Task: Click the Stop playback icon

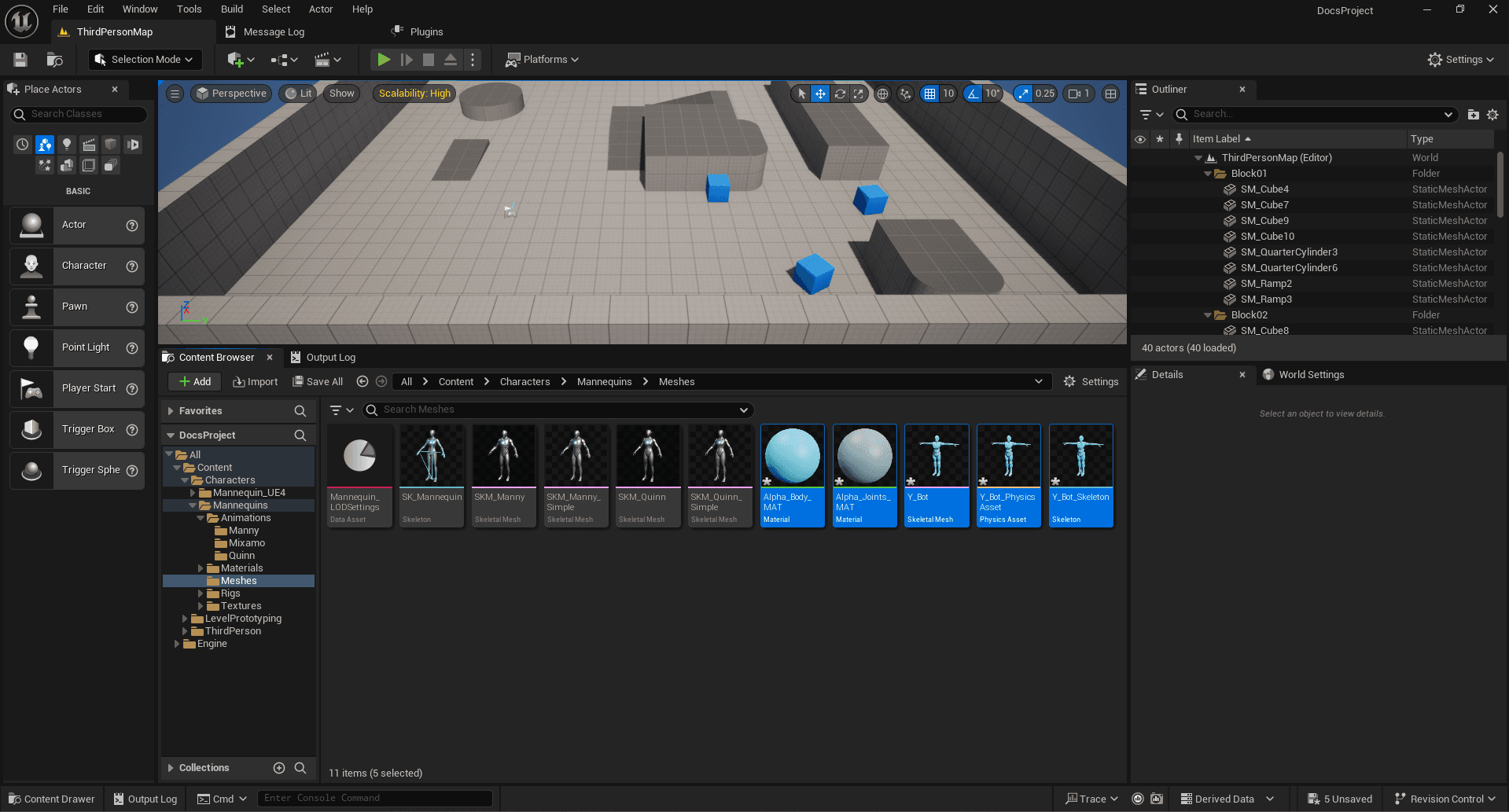Action: 429,60
